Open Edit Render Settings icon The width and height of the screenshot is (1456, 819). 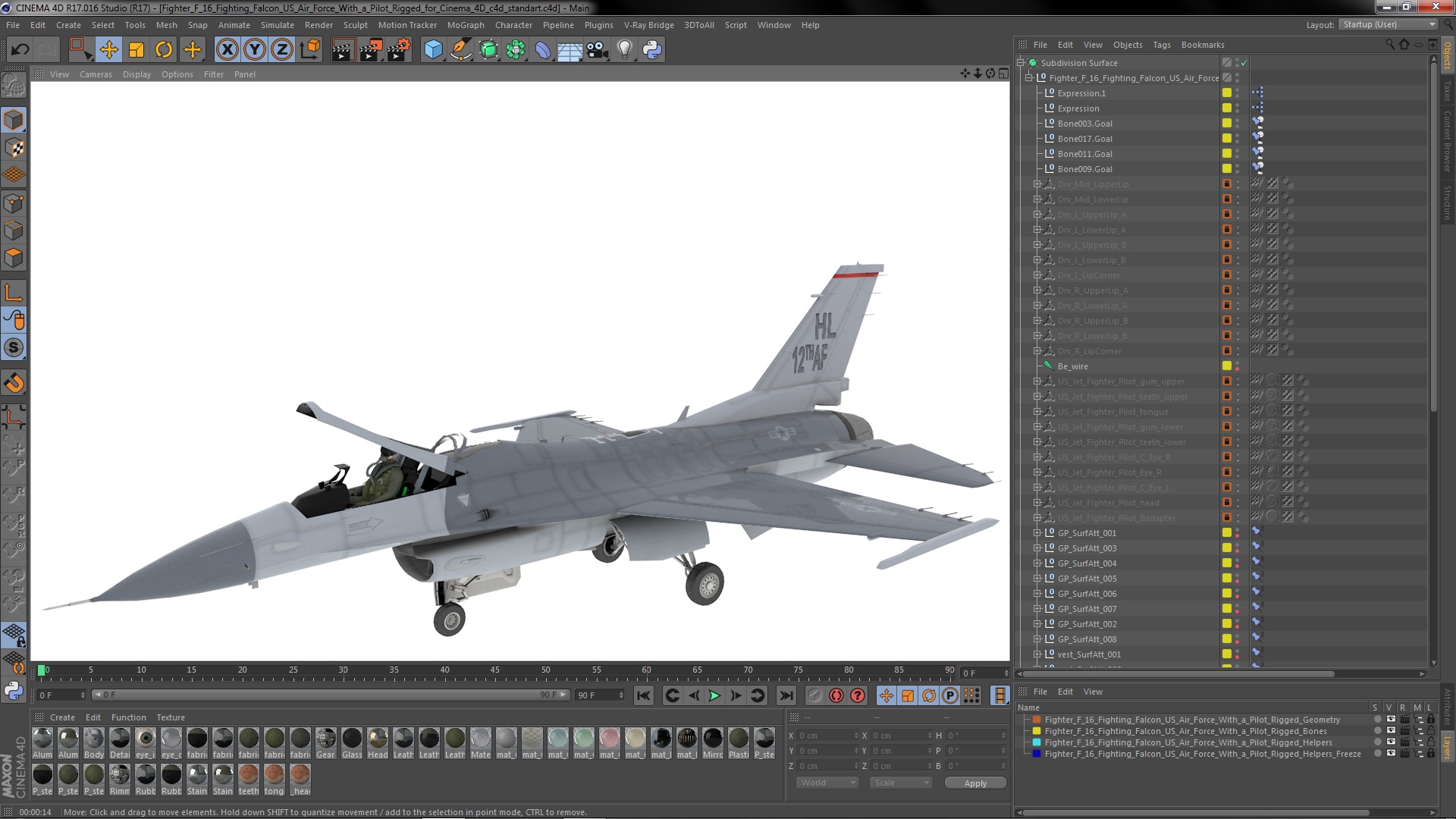tap(399, 50)
